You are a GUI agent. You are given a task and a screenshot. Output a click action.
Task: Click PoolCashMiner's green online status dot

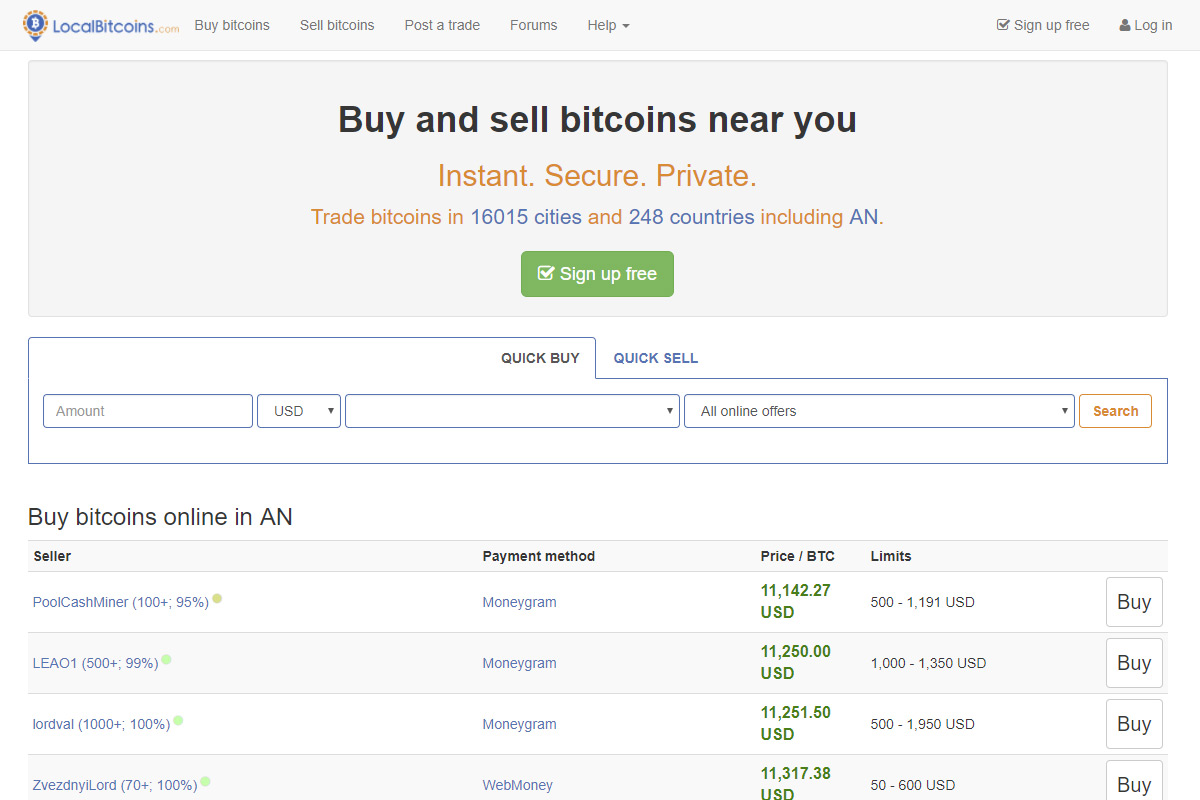217,599
